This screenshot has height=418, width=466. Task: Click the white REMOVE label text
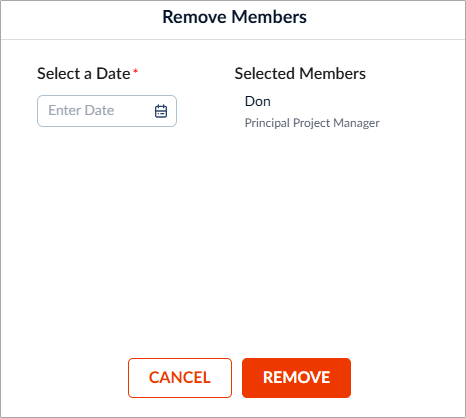(x=296, y=377)
